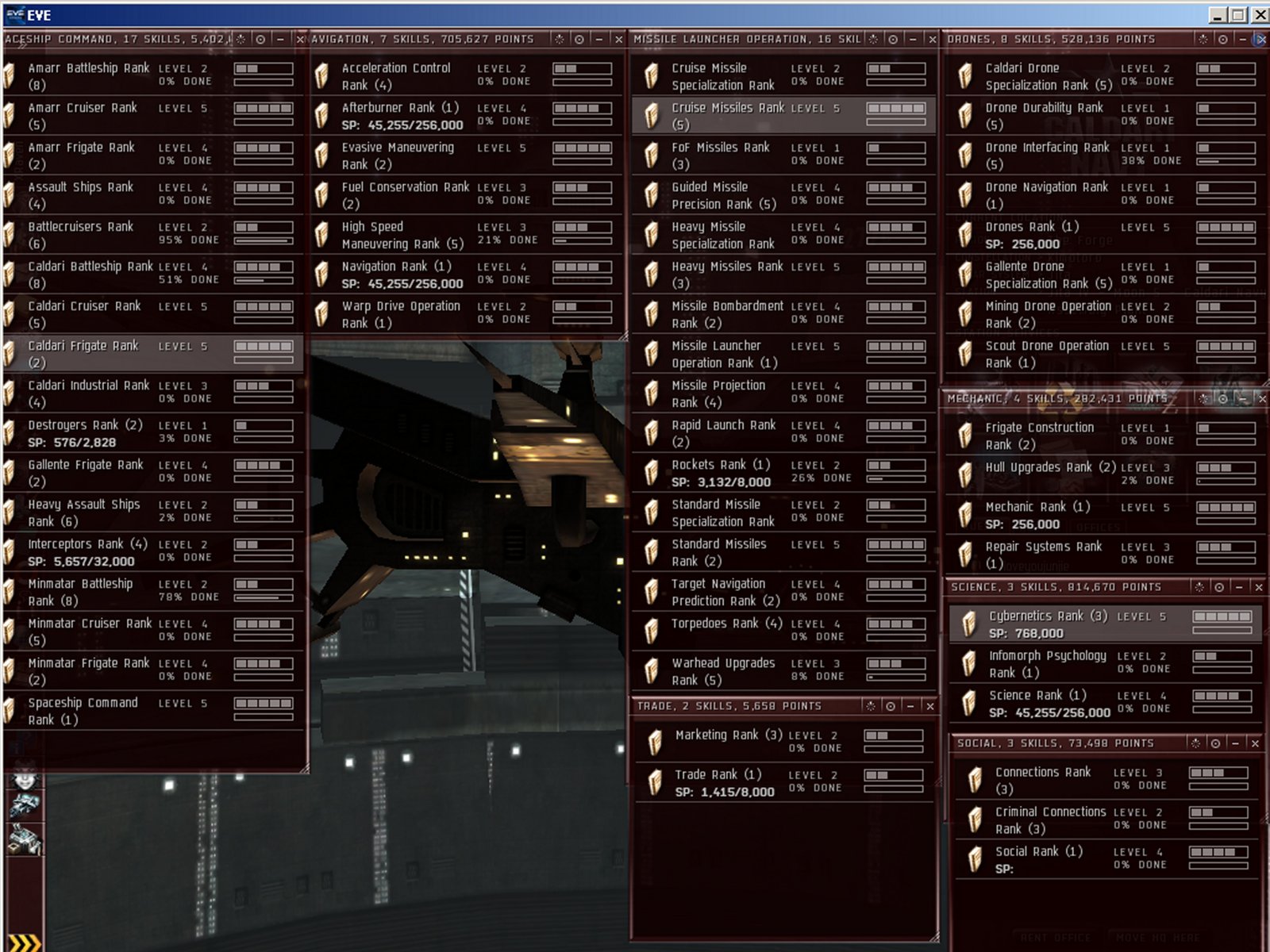
Task: Toggle the pin on the Trade window
Action: (x=891, y=706)
